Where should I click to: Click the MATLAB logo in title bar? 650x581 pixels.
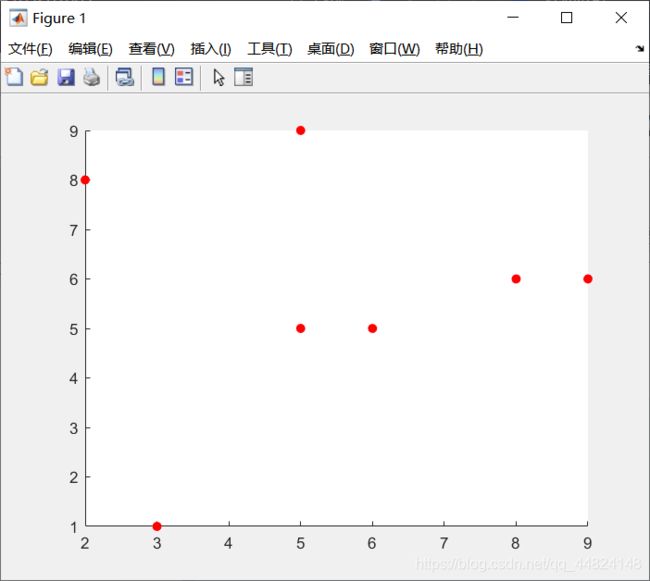click(18, 18)
